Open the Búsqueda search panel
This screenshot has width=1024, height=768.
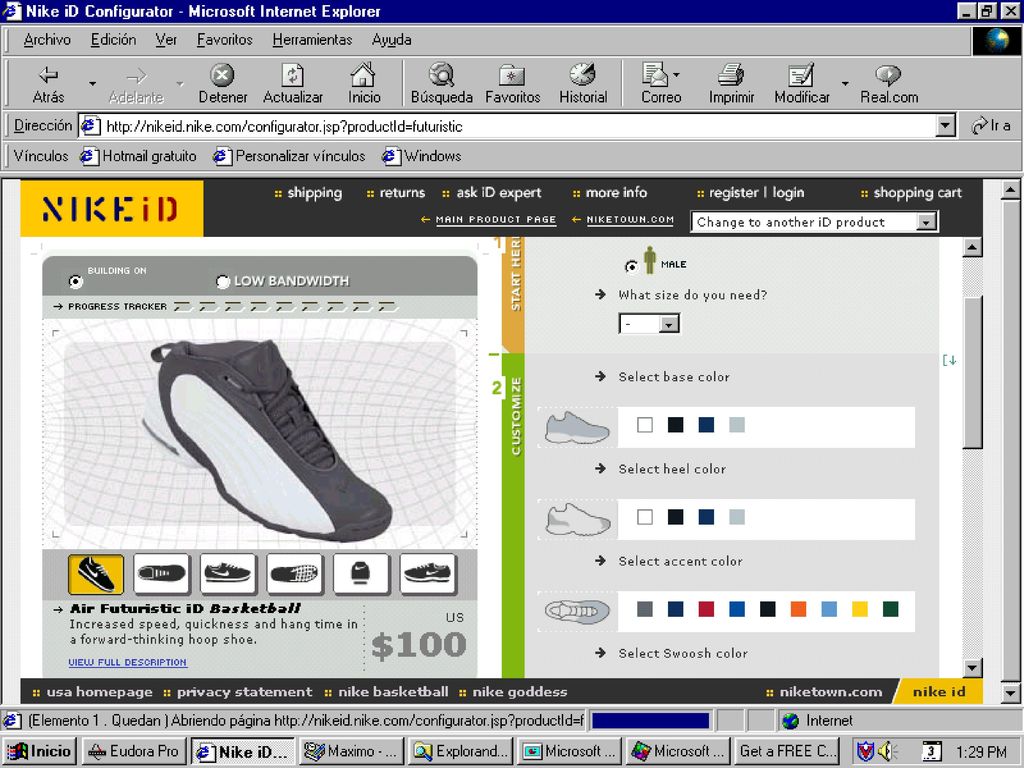pos(441,84)
